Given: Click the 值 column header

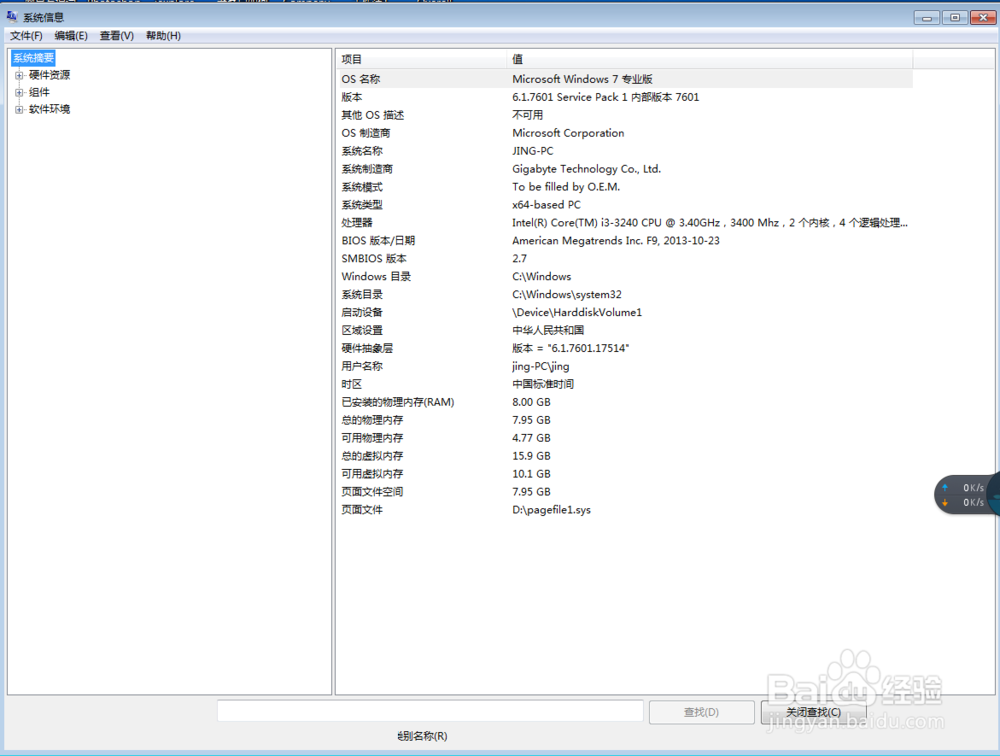Looking at the screenshot, I should click(710, 59).
